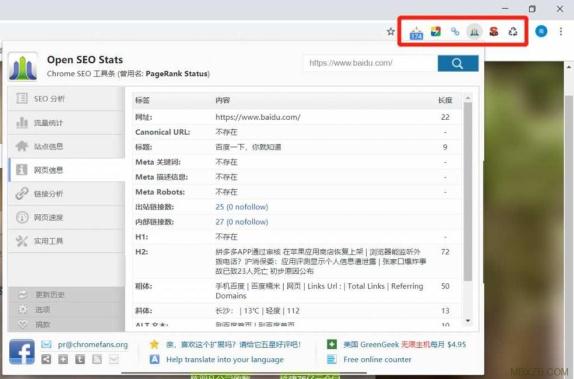Click the pr@chromefans.org email link
This screenshot has height=379, width=574.
click(93, 345)
